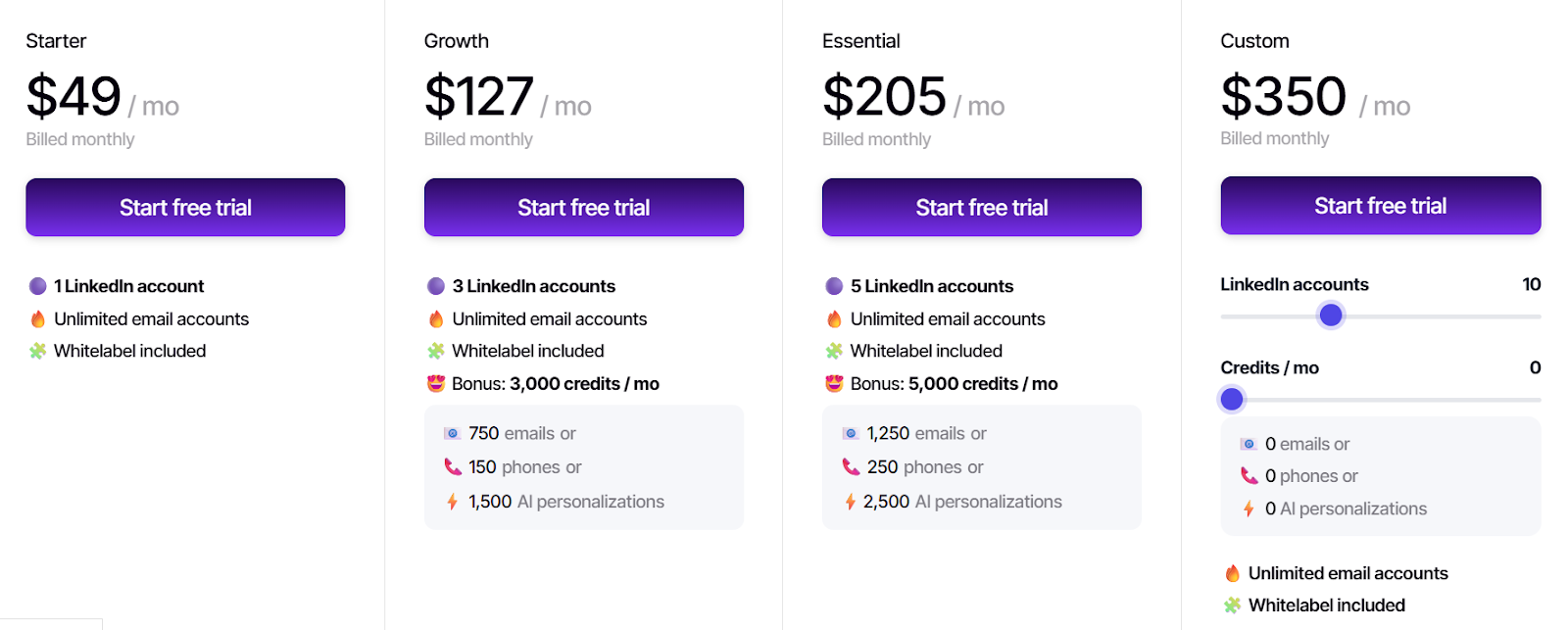
Task: Click the LinkedIn accounts slider handle
Action: point(1331,315)
